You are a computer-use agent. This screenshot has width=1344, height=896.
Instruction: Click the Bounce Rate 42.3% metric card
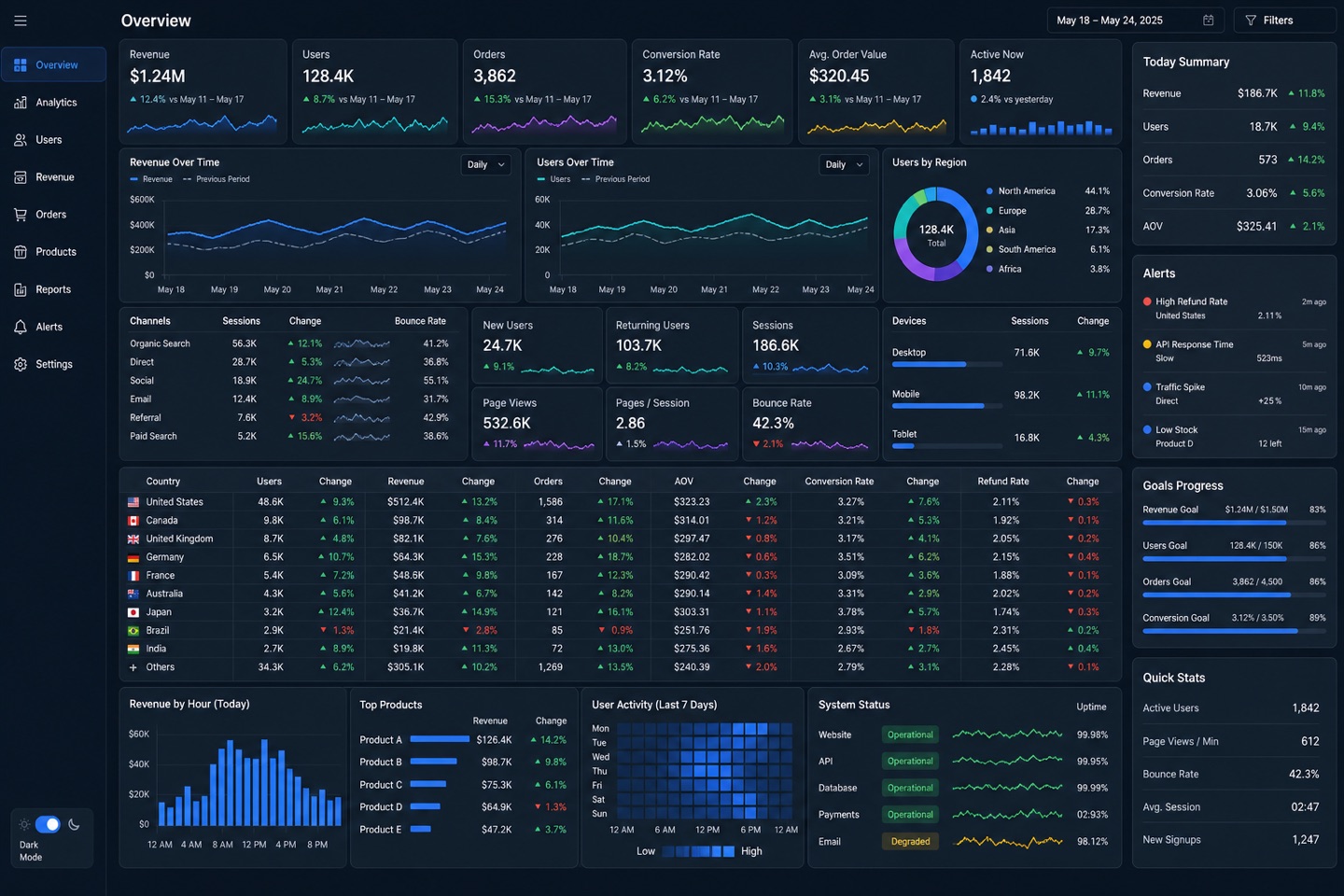click(x=809, y=424)
